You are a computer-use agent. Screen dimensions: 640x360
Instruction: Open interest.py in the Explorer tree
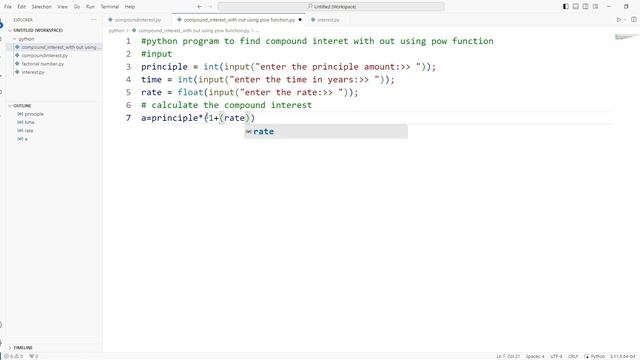(x=33, y=72)
